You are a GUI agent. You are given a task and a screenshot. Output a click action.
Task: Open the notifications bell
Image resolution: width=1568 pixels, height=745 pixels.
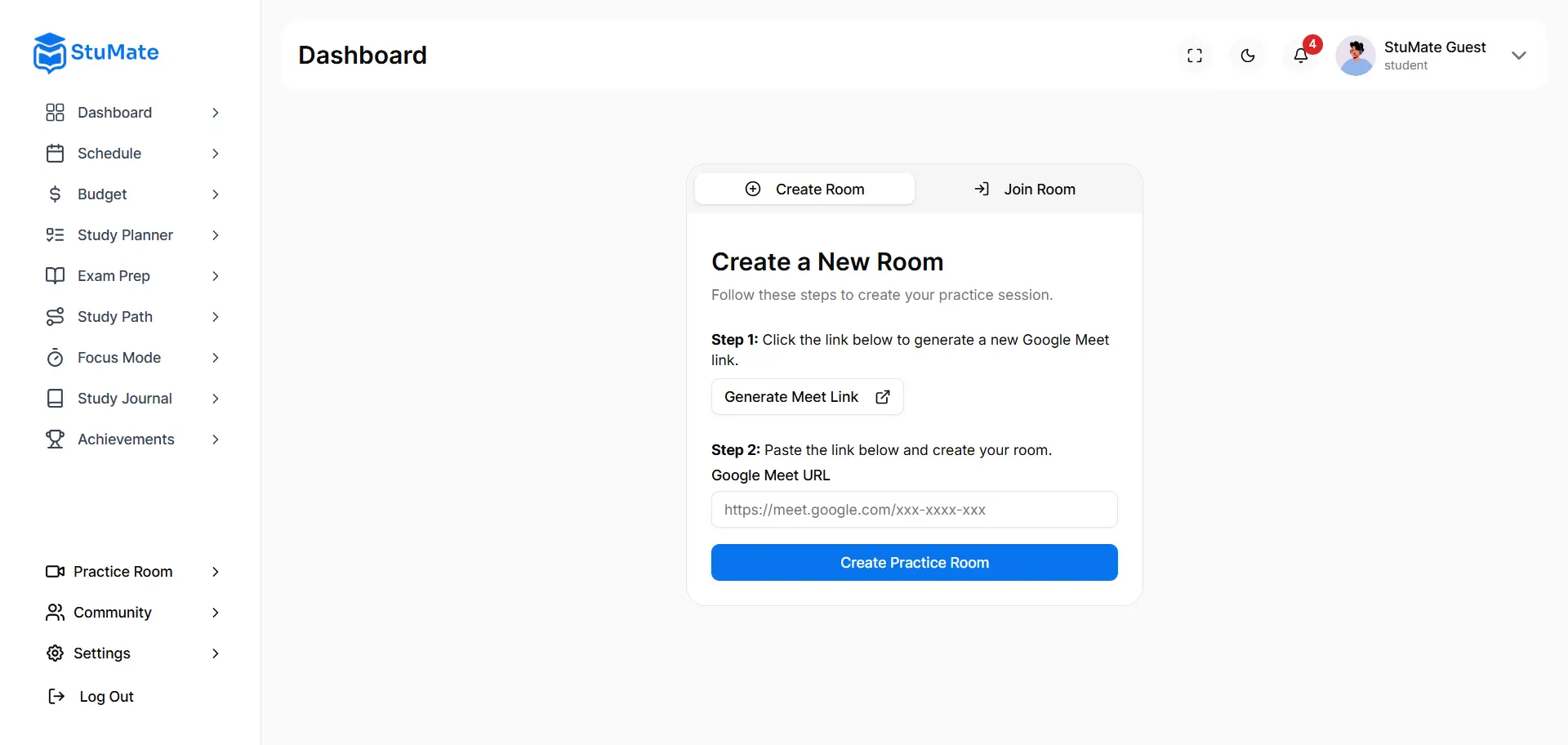(x=1301, y=56)
